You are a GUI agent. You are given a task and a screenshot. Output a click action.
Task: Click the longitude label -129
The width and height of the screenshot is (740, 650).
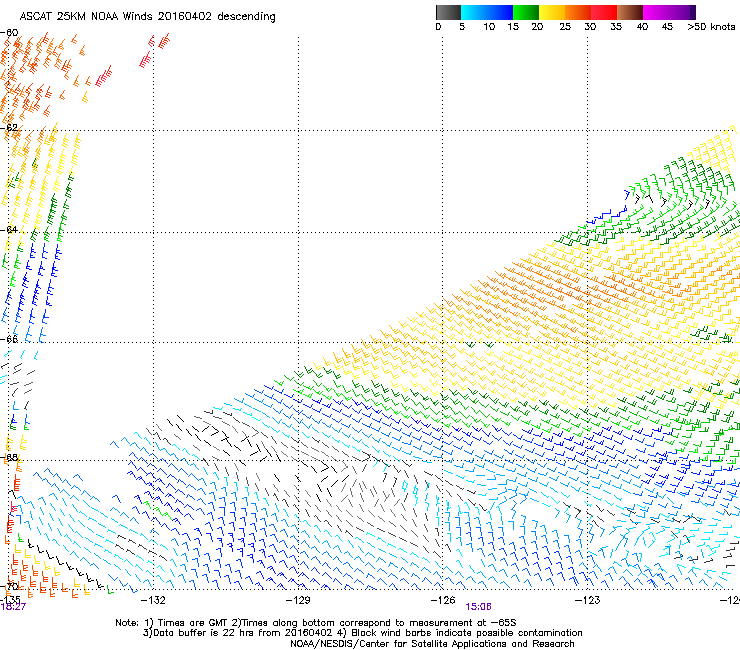298,600
